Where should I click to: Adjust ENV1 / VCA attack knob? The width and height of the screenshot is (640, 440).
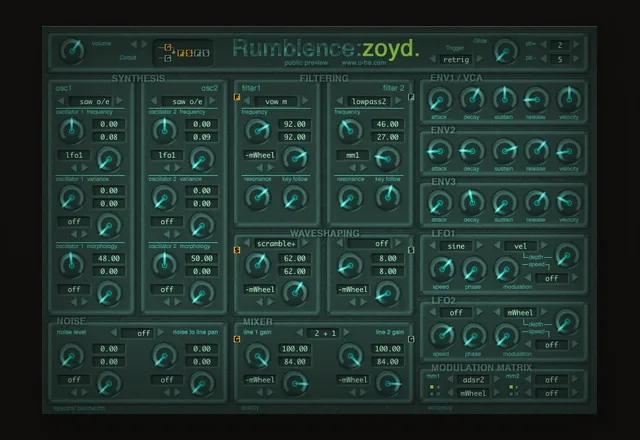click(439, 100)
